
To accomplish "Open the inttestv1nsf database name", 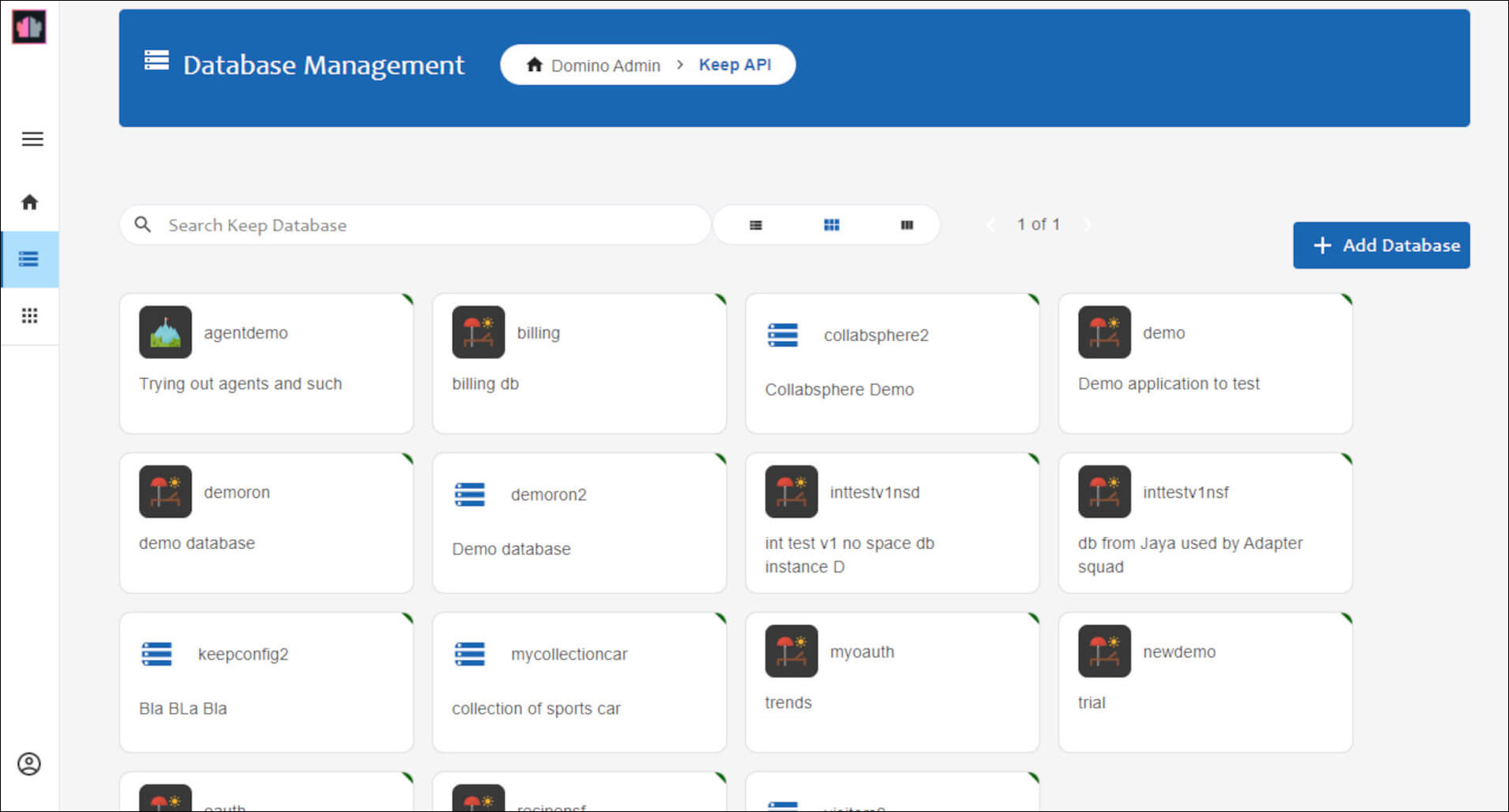I will (1186, 492).
